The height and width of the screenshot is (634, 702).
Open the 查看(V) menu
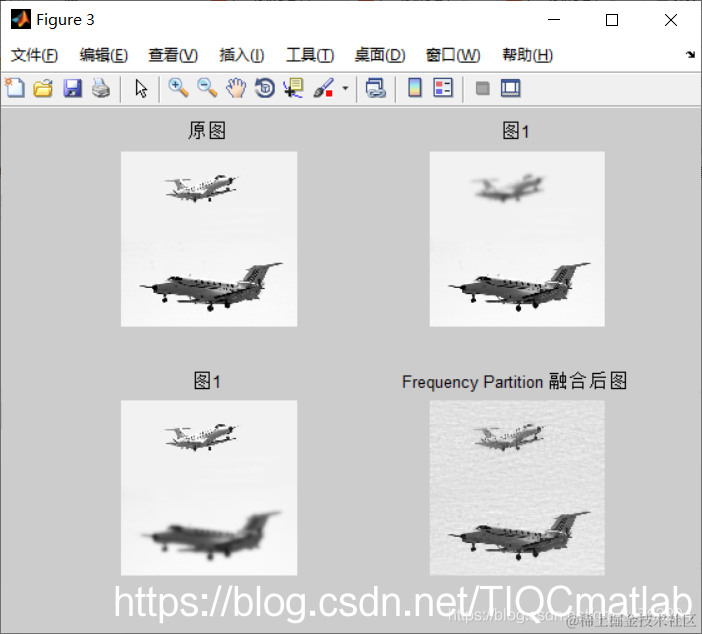[x=173, y=55]
